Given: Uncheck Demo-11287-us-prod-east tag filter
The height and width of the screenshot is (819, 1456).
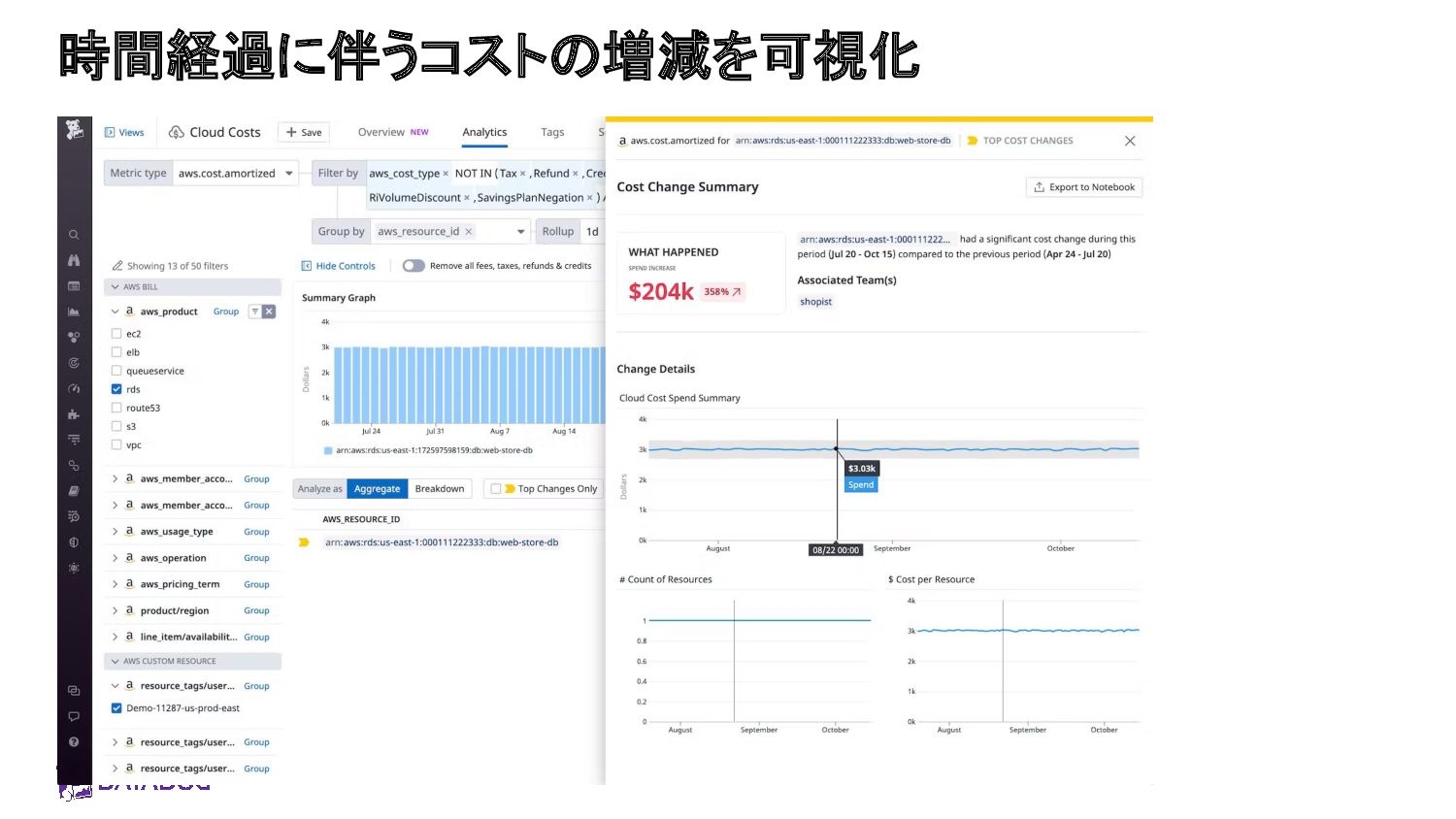Looking at the screenshot, I should 116,708.
